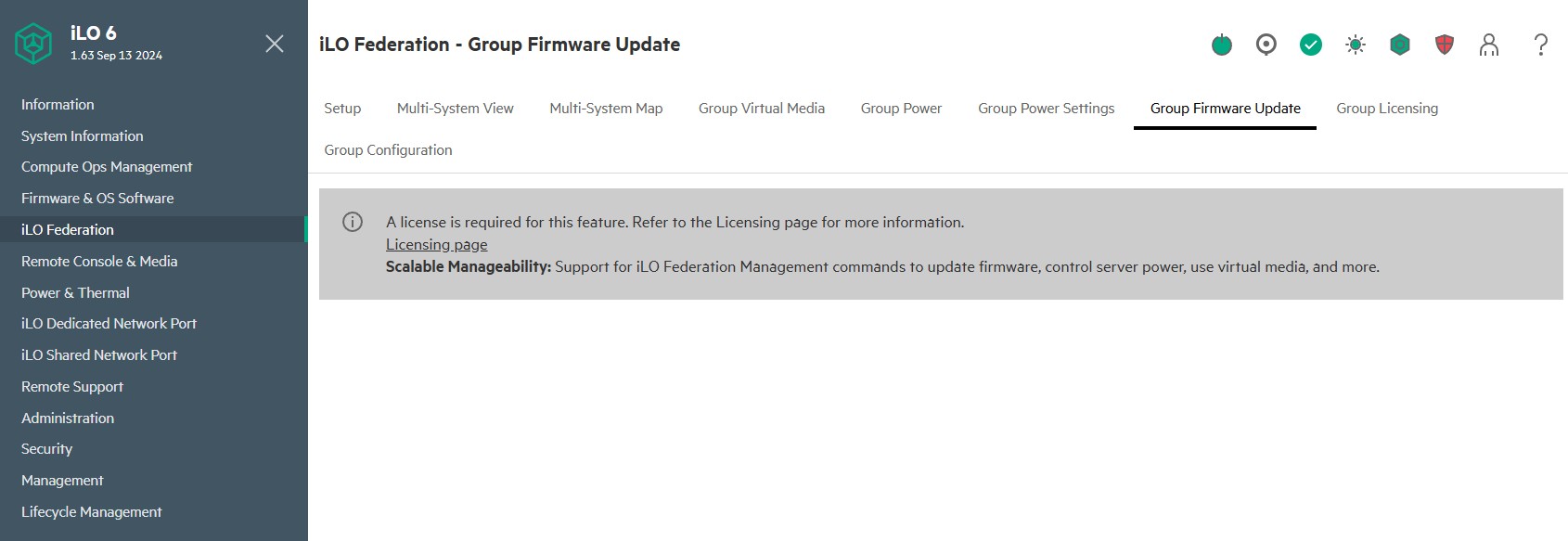Viewport: 1568px width, 541px height.
Task: Navigate to Remote Console & Media
Action: (99, 262)
